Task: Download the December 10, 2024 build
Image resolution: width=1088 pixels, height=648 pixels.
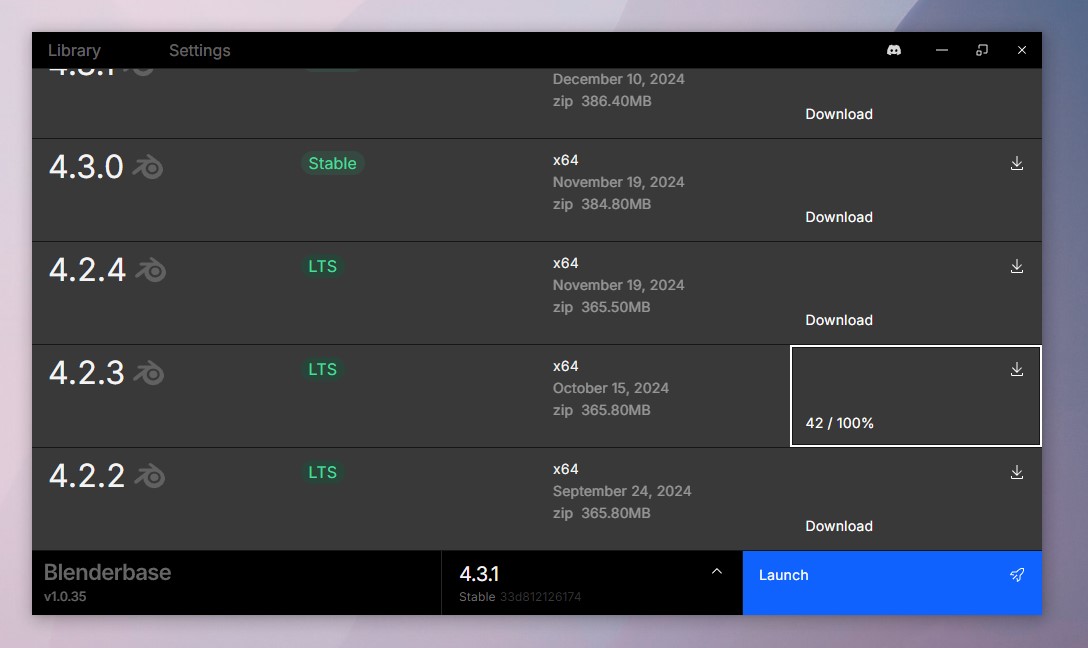Action: tap(839, 114)
